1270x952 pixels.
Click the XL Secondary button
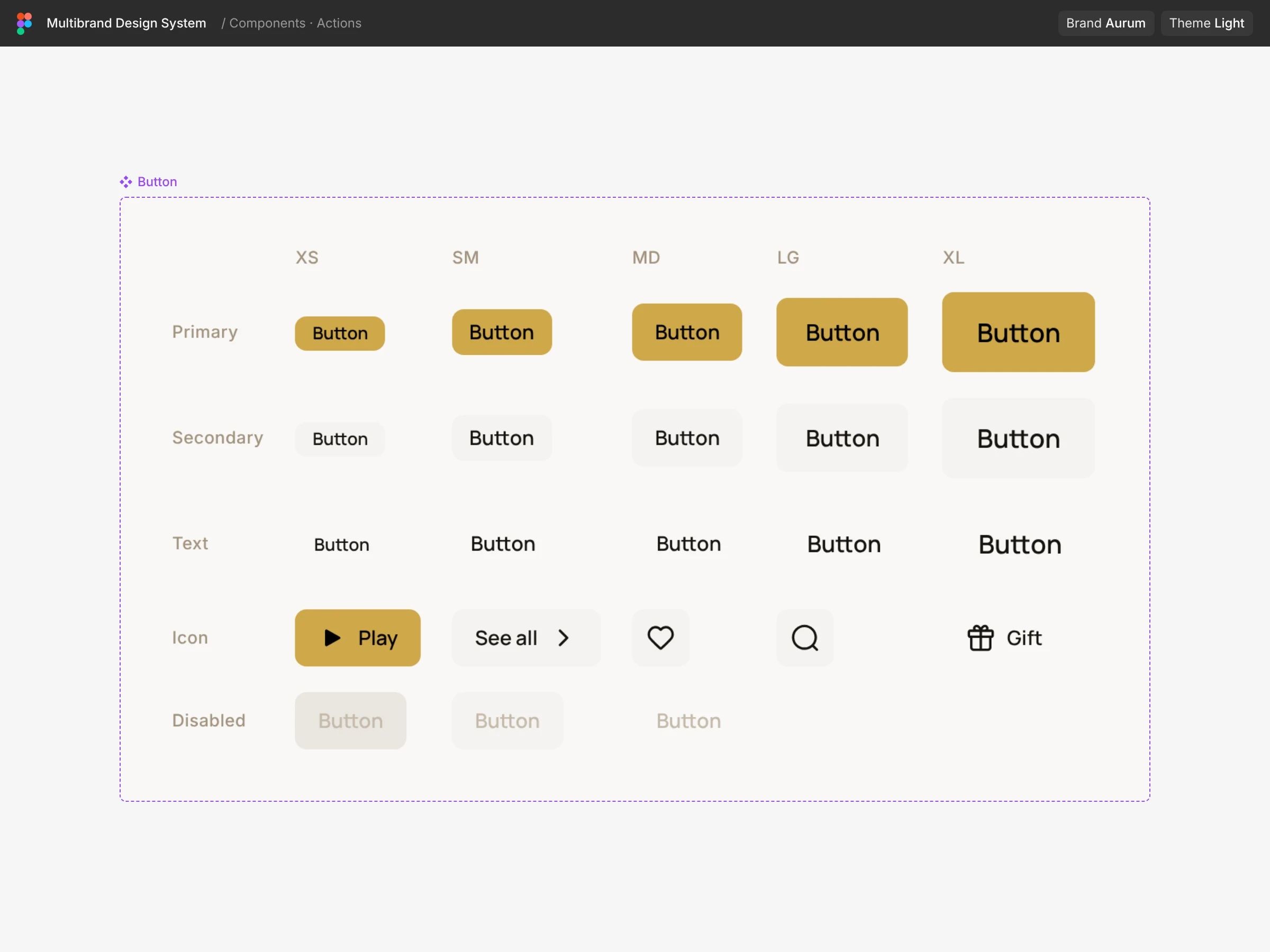(x=1018, y=438)
